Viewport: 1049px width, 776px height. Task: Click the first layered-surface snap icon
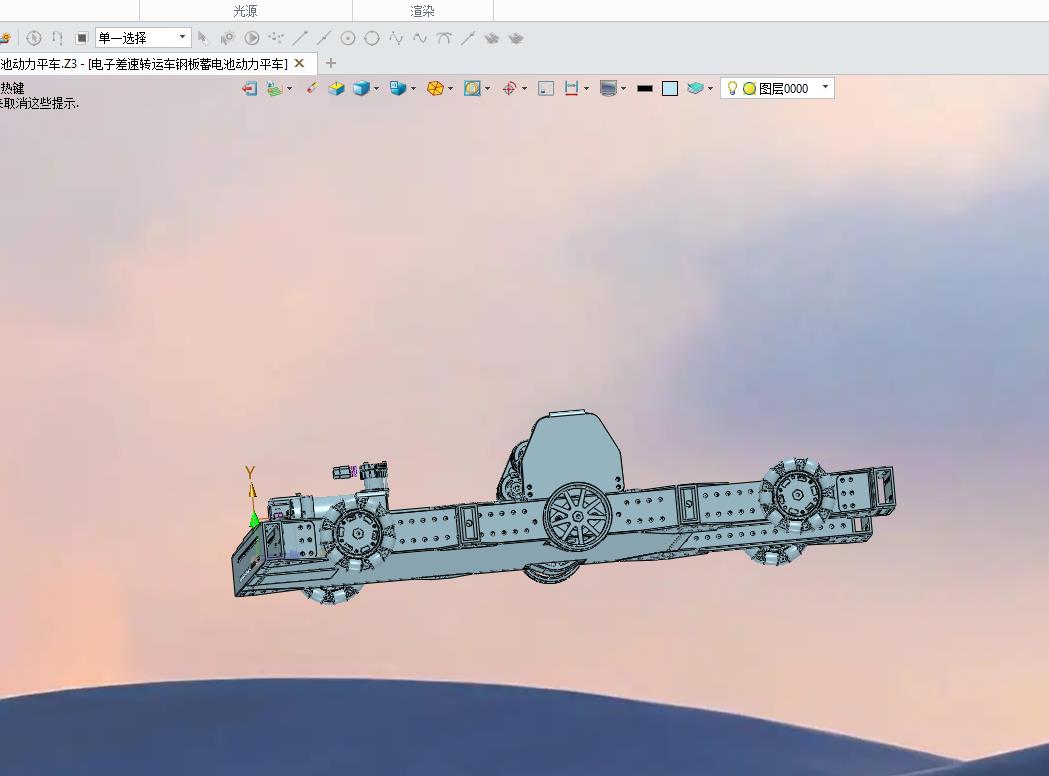coord(492,38)
